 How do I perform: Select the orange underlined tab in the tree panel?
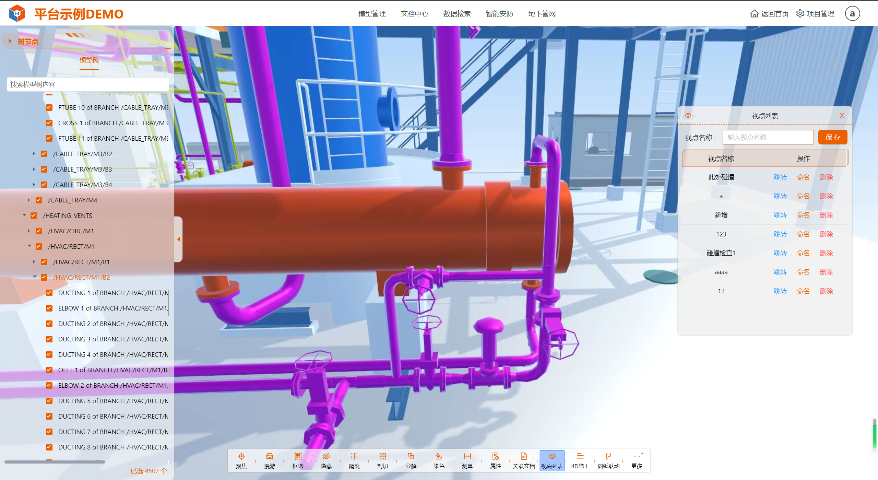(89, 61)
